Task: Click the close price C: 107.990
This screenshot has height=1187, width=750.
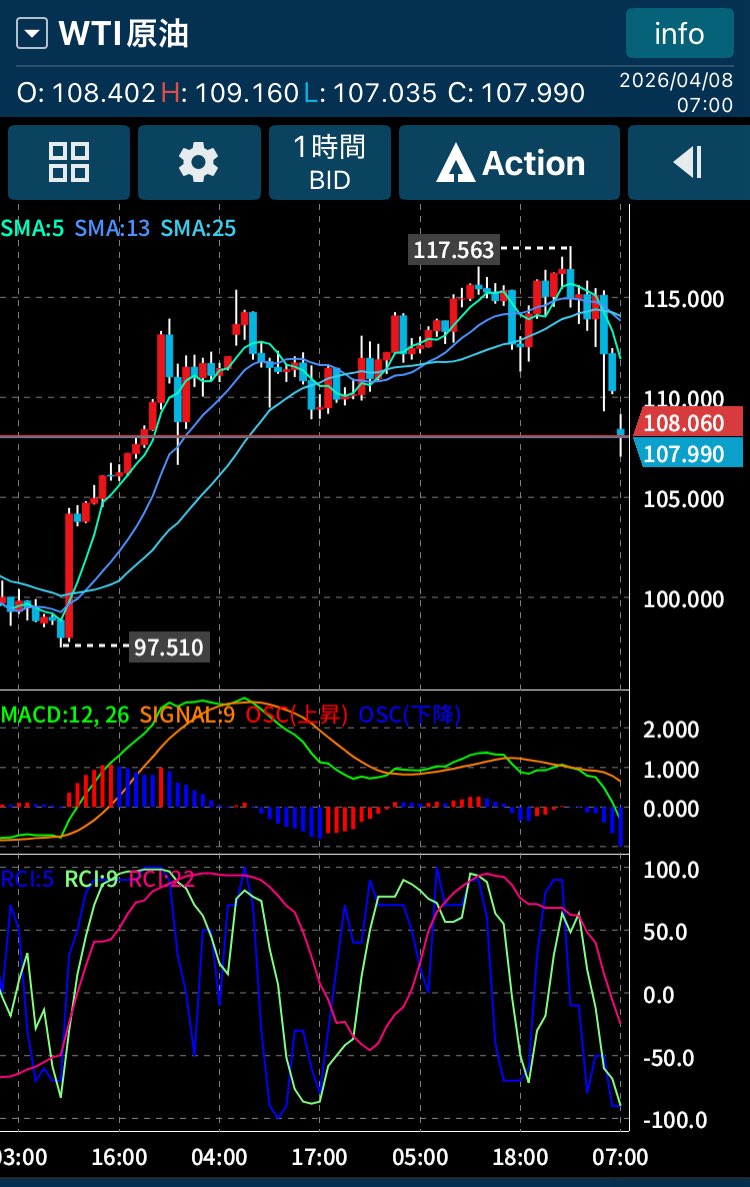Action: coord(516,92)
